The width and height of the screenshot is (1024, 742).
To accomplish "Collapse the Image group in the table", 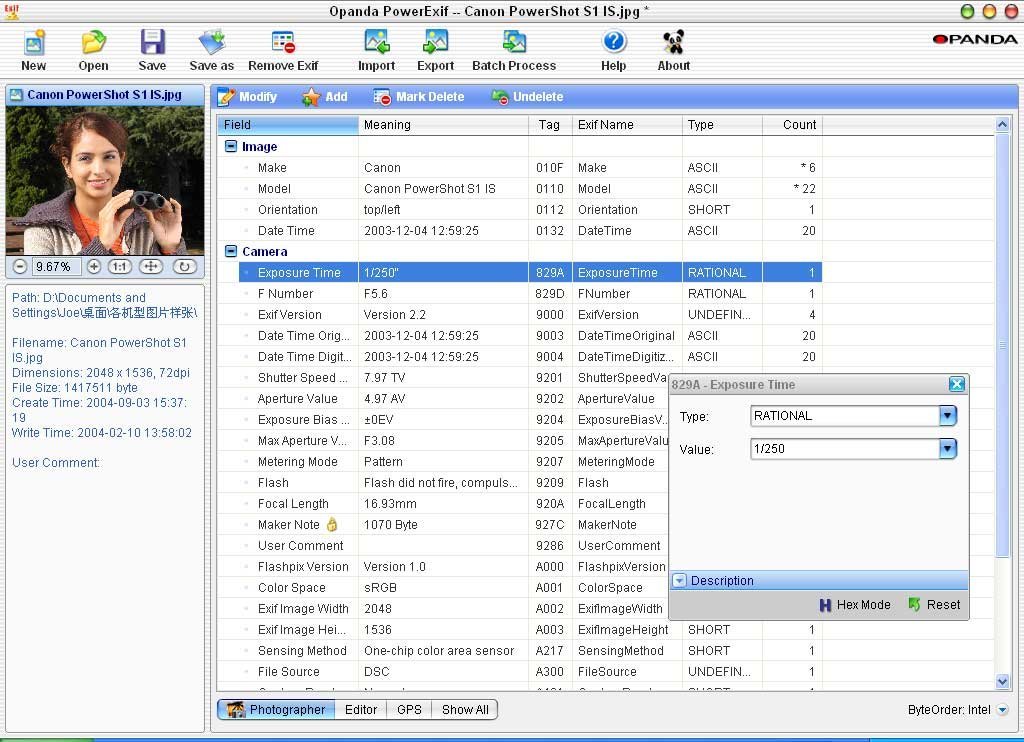I will (231, 146).
